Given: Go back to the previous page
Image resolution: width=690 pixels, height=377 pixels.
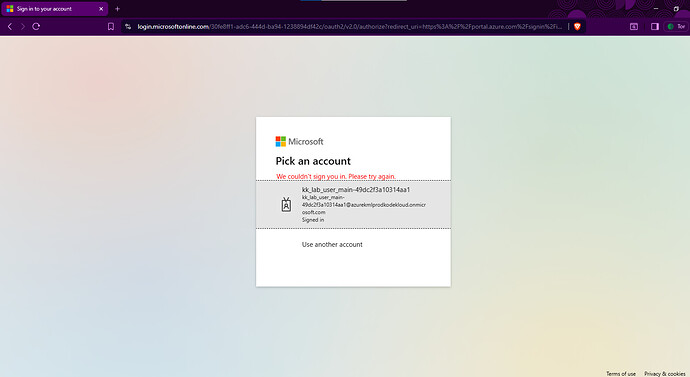Looking at the screenshot, I should 10,26.
